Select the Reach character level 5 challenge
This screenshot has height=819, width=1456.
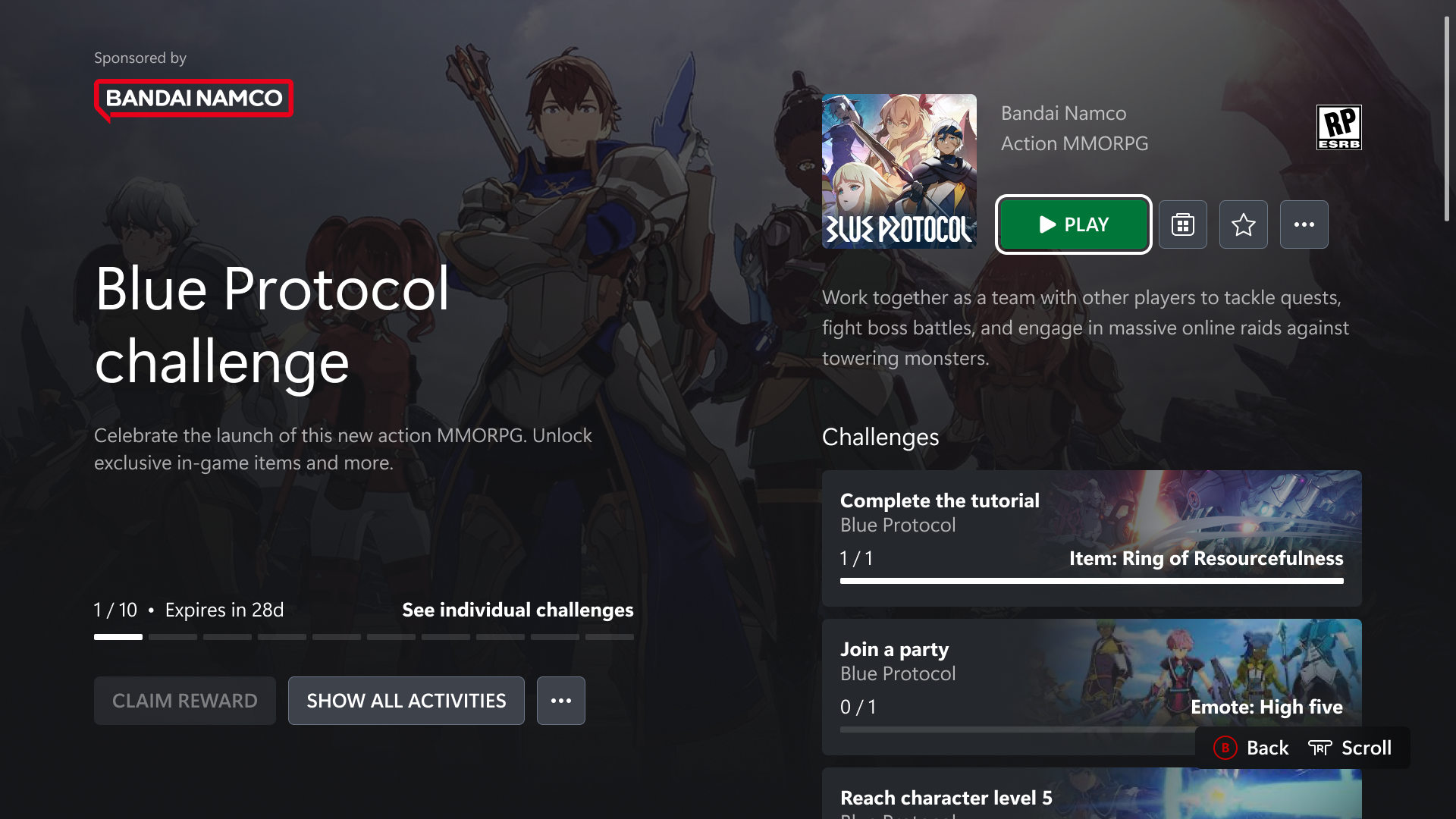pos(986,796)
